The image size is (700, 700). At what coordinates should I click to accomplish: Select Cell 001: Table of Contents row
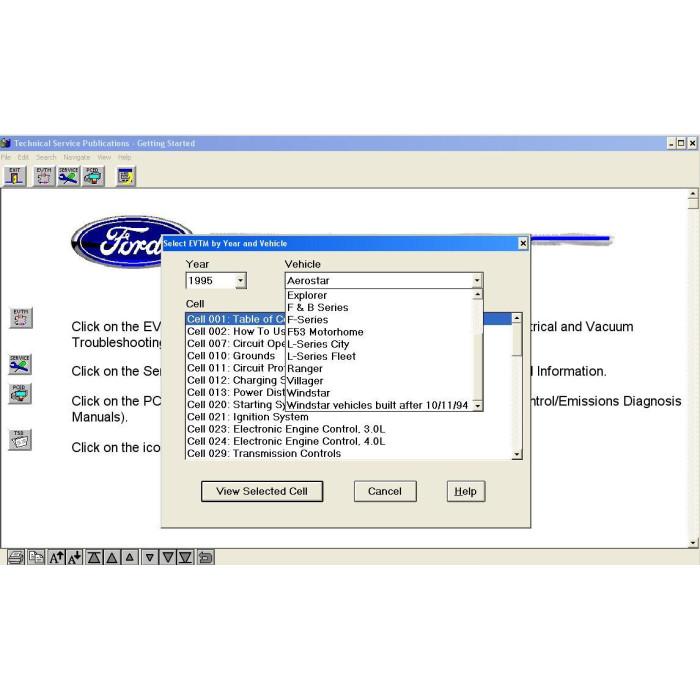click(x=235, y=319)
